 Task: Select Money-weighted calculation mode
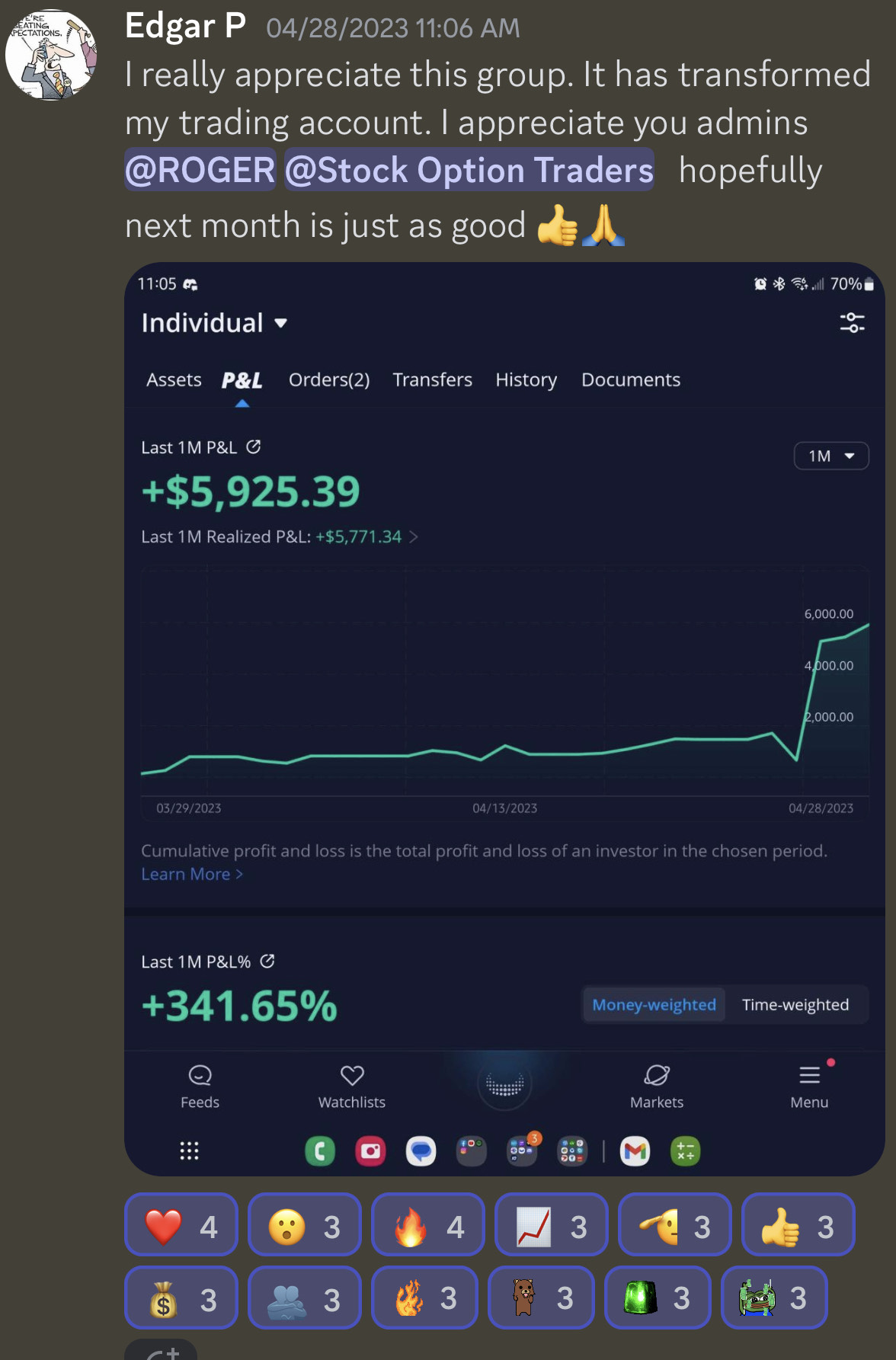point(654,1005)
